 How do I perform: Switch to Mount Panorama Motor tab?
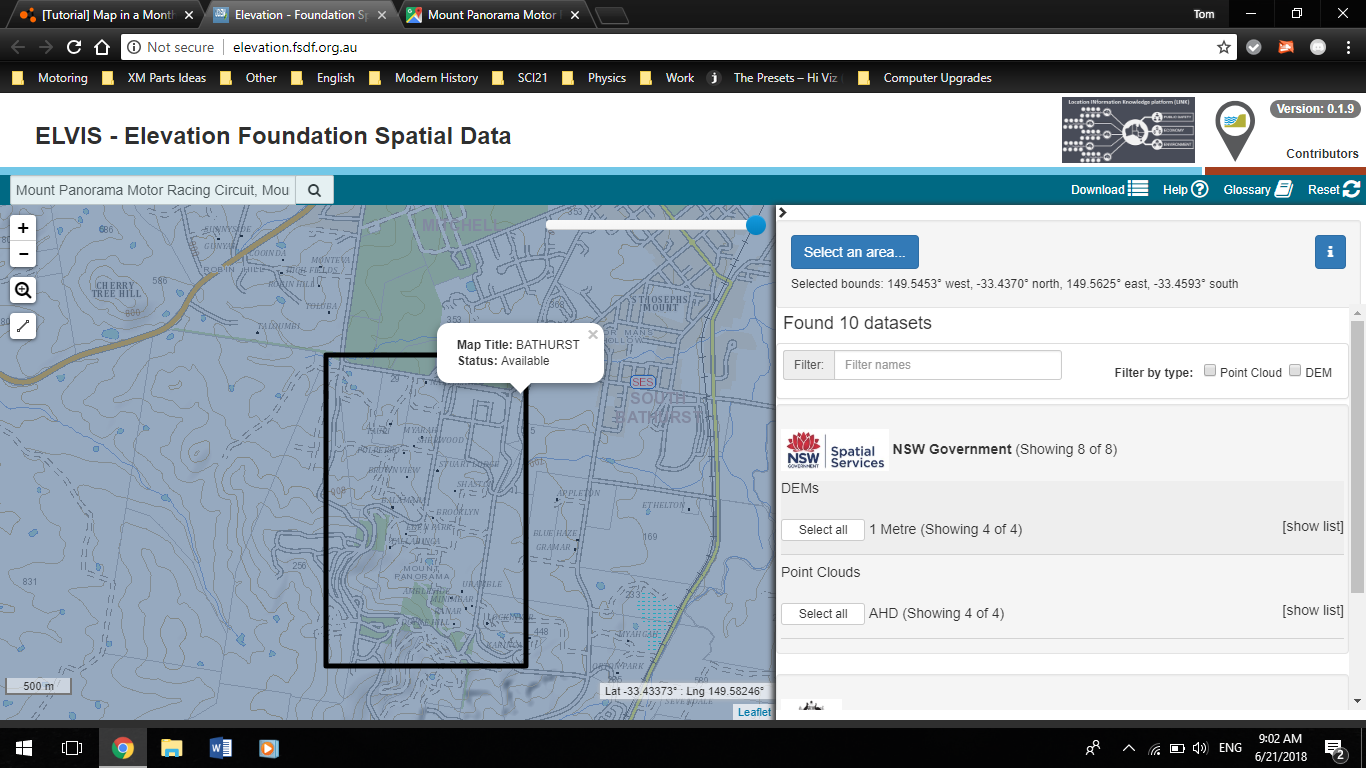click(494, 15)
